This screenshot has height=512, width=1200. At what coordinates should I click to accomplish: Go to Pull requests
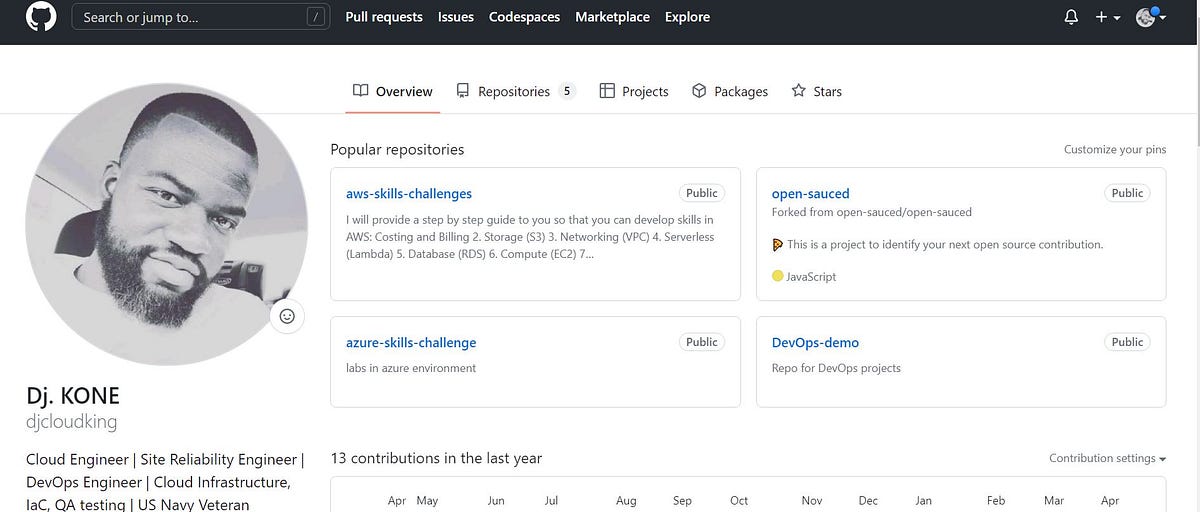pos(384,17)
